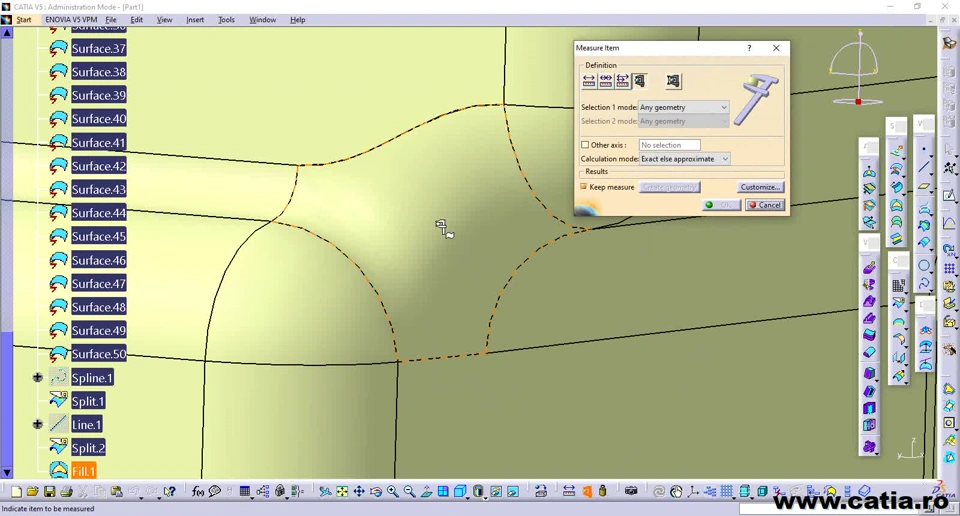This screenshot has width=960, height=516.
Task: Click the Circle tool in right toolbar
Action: (x=924, y=265)
